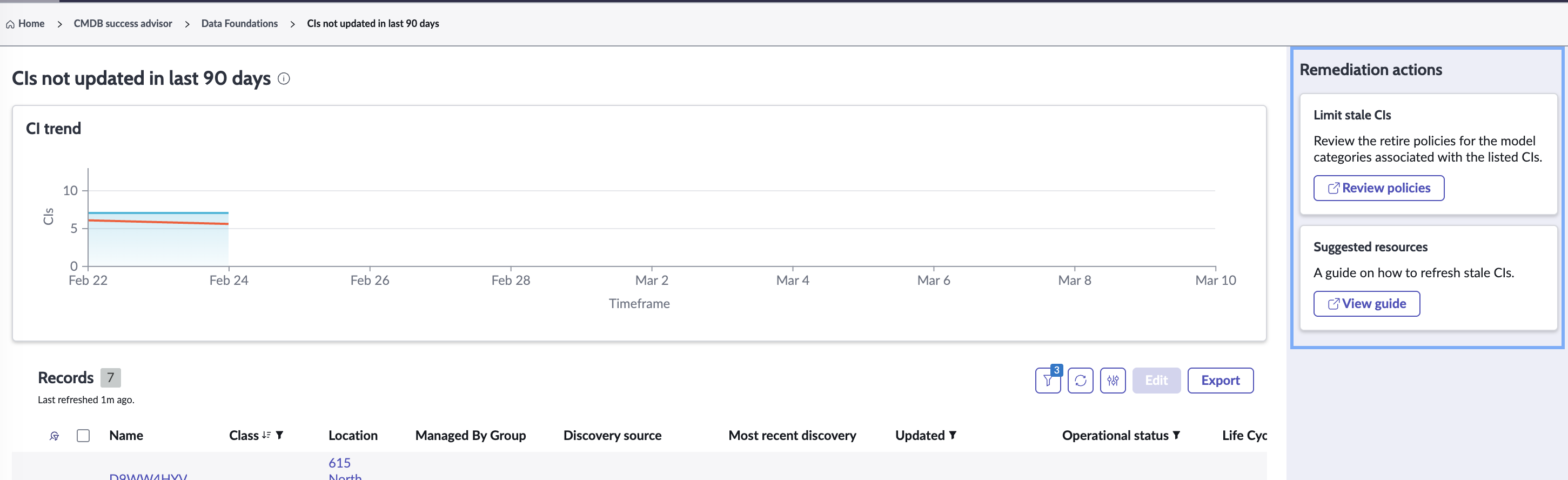Click the Operational status filter funnel icon
1568x480 pixels.
(x=1176, y=435)
